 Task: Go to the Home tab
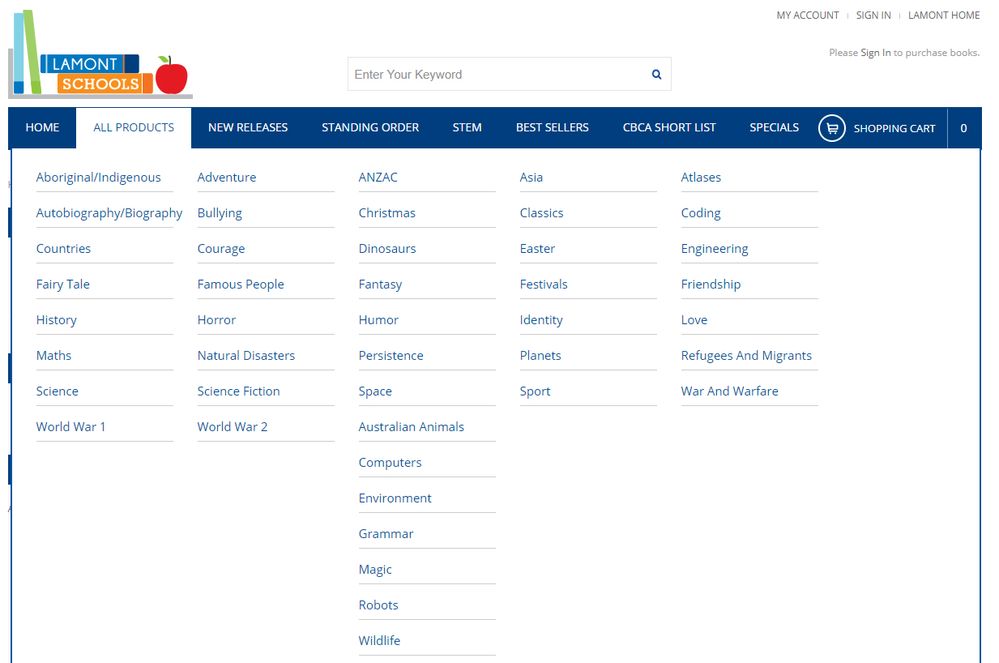tap(42, 128)
